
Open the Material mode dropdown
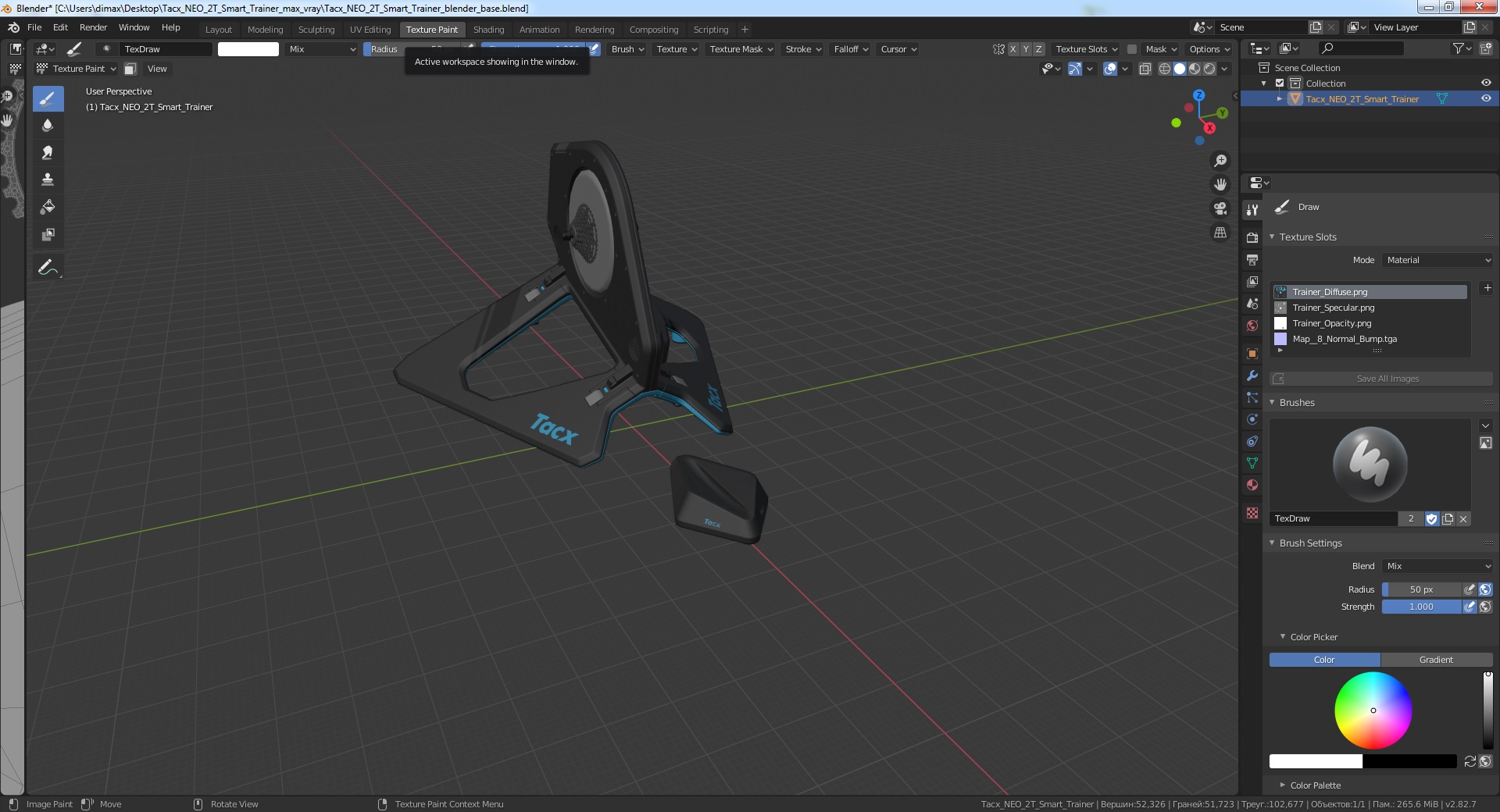click(x=1437, y=260)
